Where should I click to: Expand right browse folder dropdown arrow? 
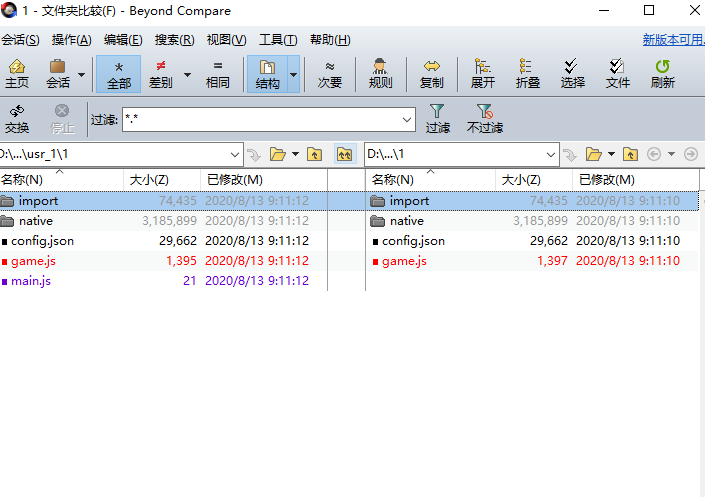click(x=611, y=154)
